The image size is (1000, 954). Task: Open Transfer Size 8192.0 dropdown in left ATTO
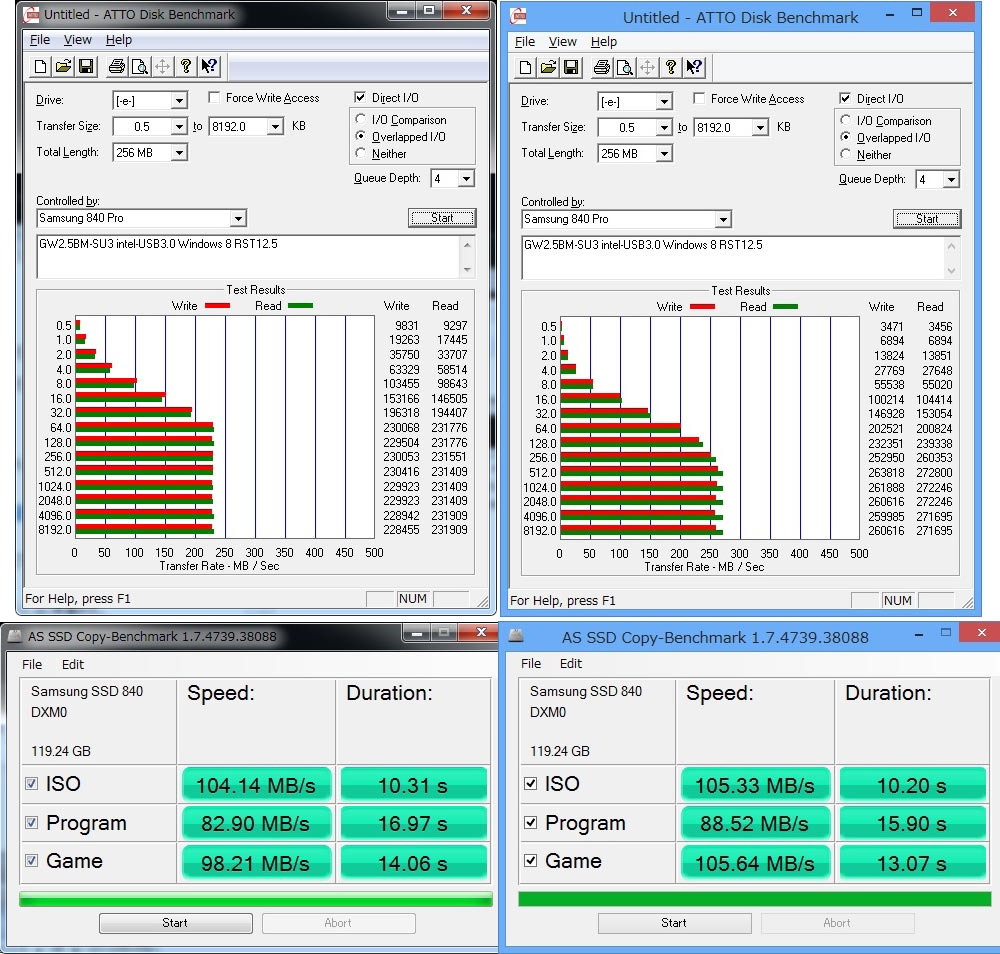tap(275, 126)
